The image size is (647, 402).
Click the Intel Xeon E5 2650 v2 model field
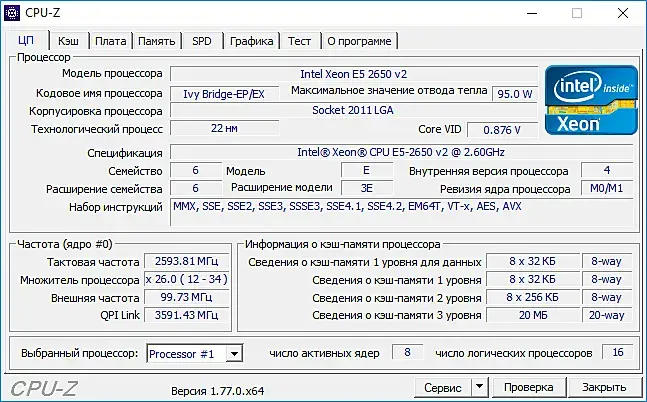354,74
